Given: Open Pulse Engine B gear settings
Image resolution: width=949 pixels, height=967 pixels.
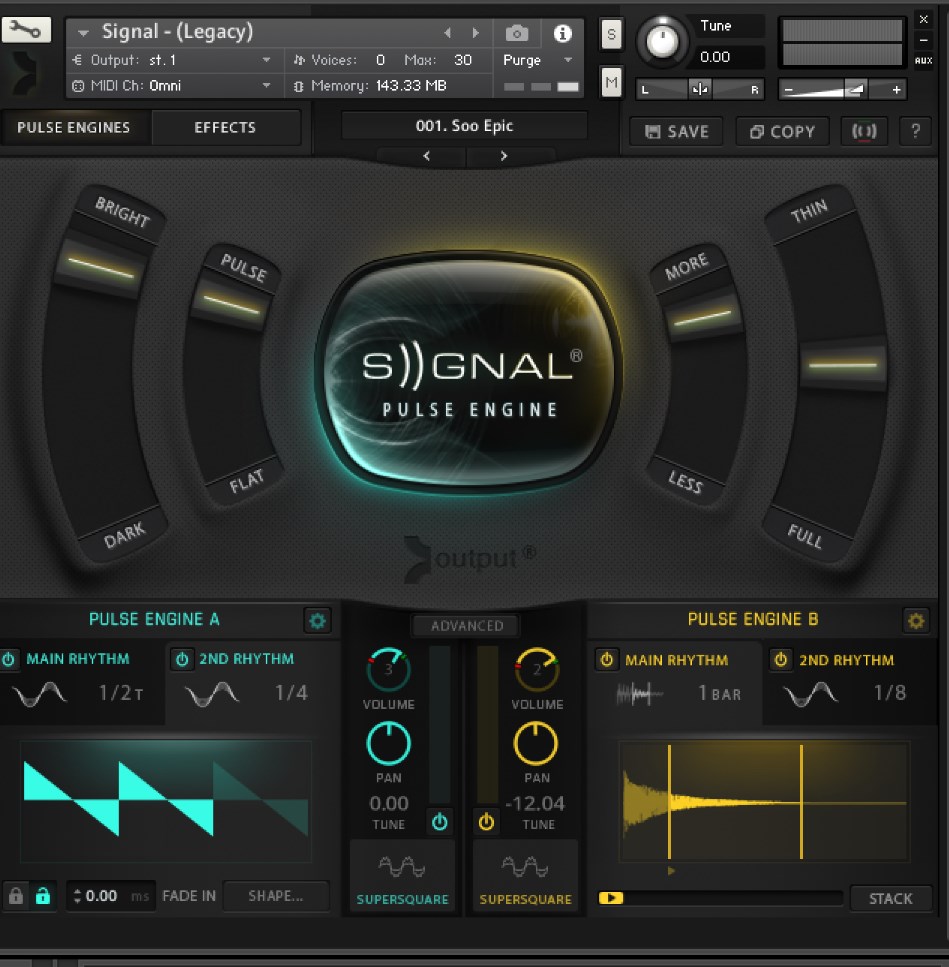Looking at the screenshot, I should click(915, 621).
